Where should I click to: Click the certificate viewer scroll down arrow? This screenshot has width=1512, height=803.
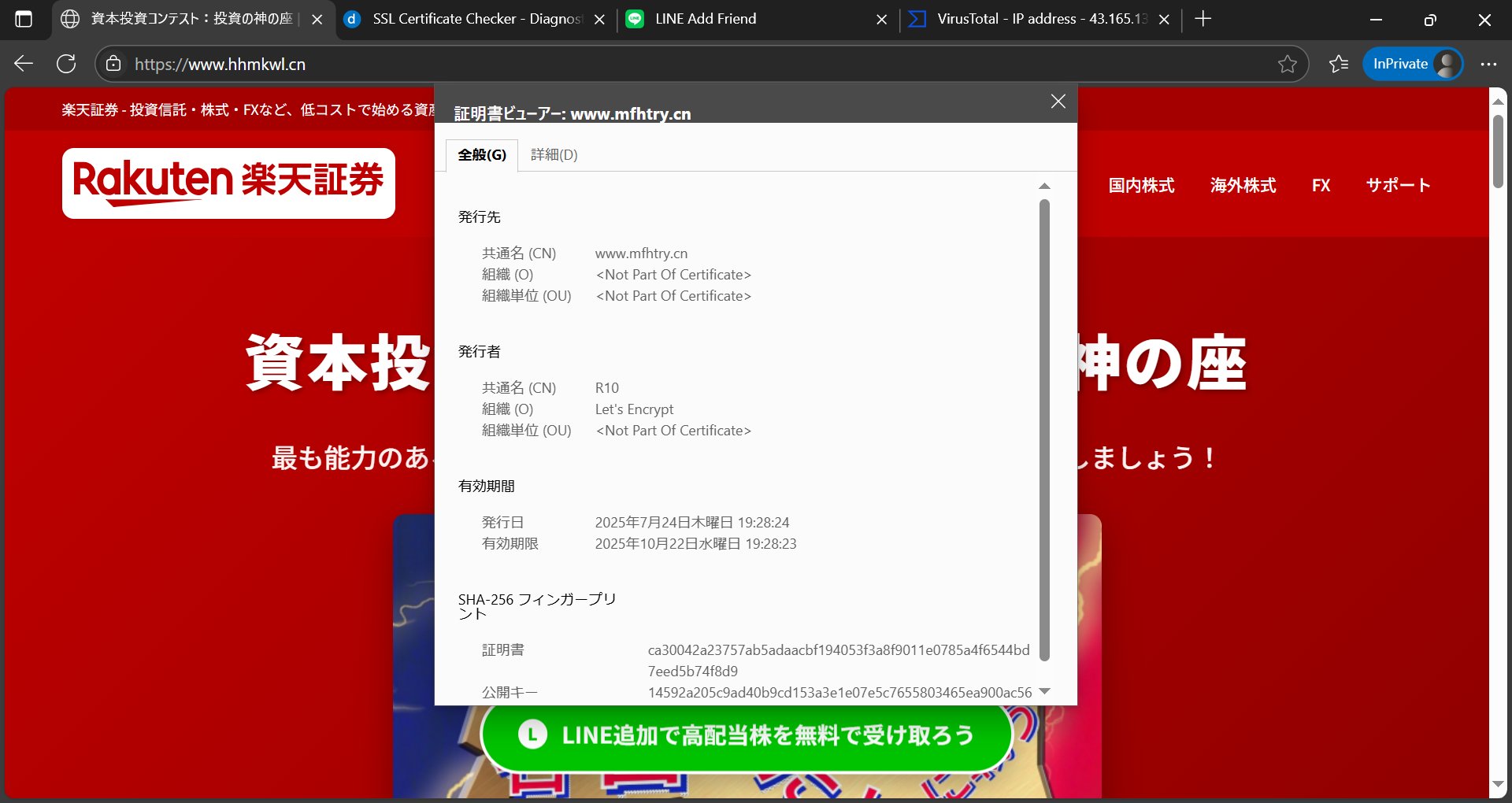tap(1044, 691)
